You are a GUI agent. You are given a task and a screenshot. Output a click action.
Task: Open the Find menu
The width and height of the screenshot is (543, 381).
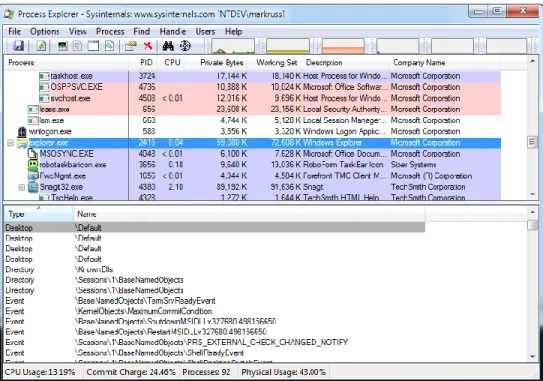pos(142,32)
